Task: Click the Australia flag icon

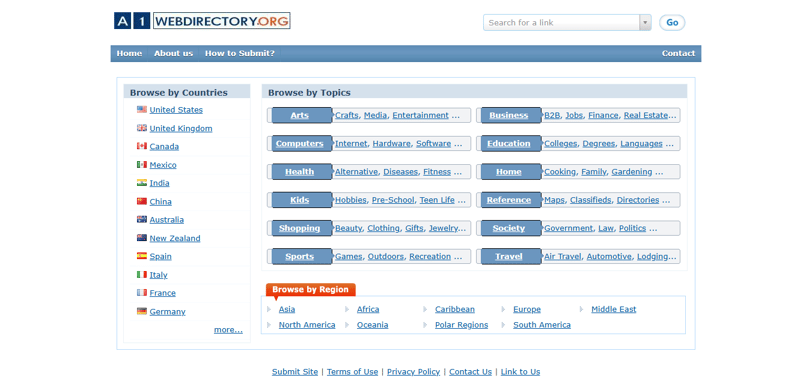Action: click(142, 219)
